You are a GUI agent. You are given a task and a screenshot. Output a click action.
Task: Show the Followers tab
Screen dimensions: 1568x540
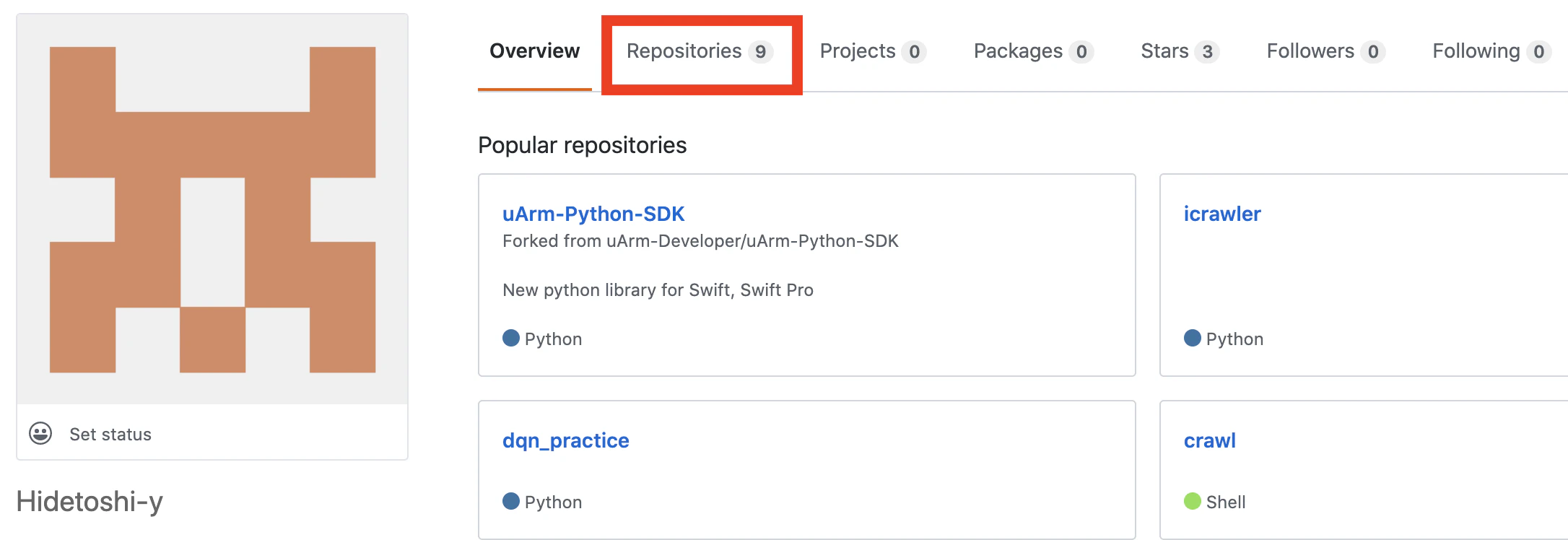click(1326, 51)
